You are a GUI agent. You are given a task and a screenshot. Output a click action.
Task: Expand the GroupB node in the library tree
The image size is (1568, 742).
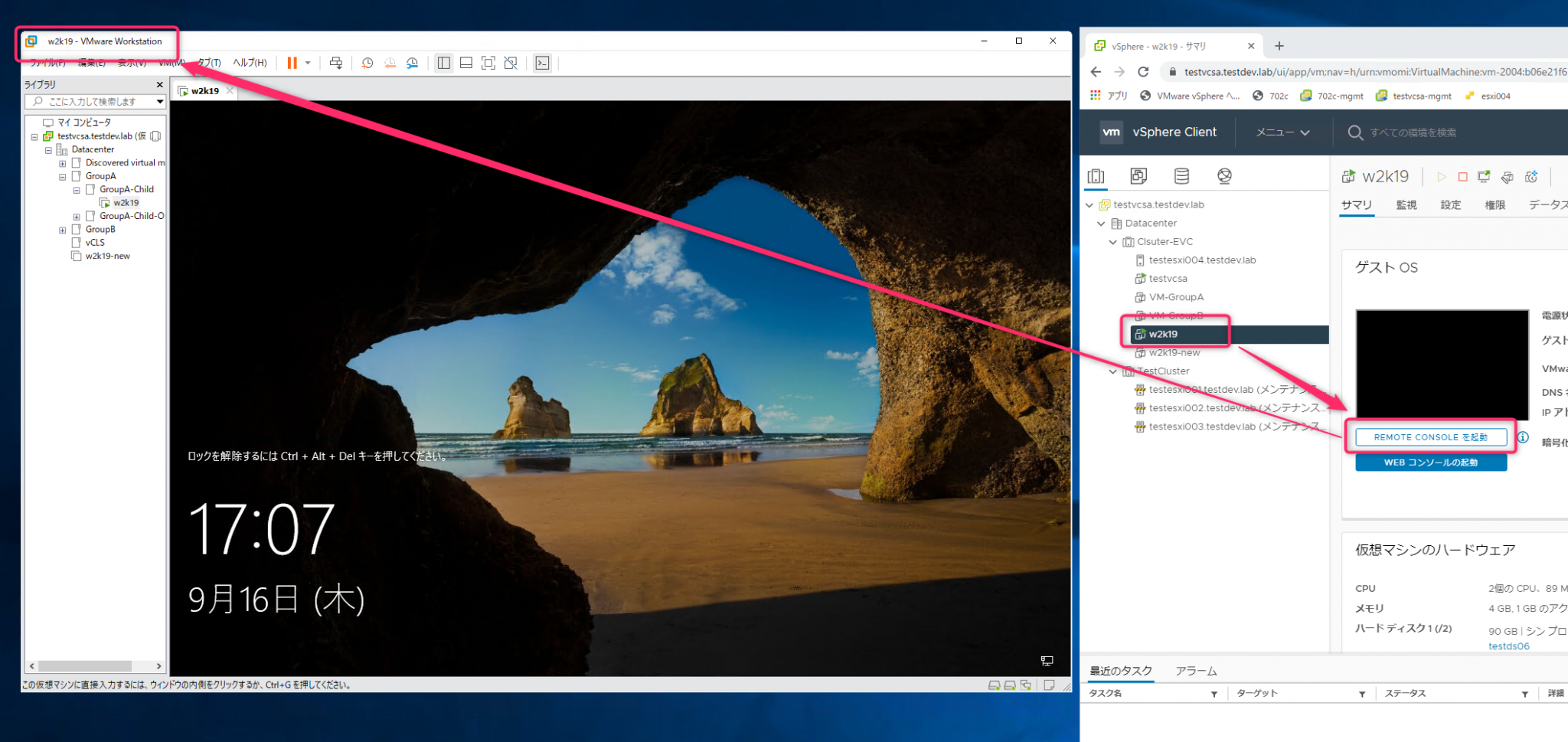(x=63, y=229)
